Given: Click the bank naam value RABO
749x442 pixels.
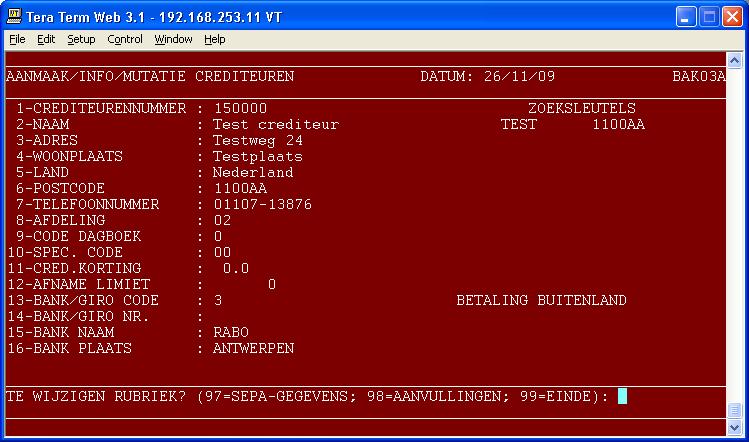Looking at the screenshot, I should click(231, 332).
